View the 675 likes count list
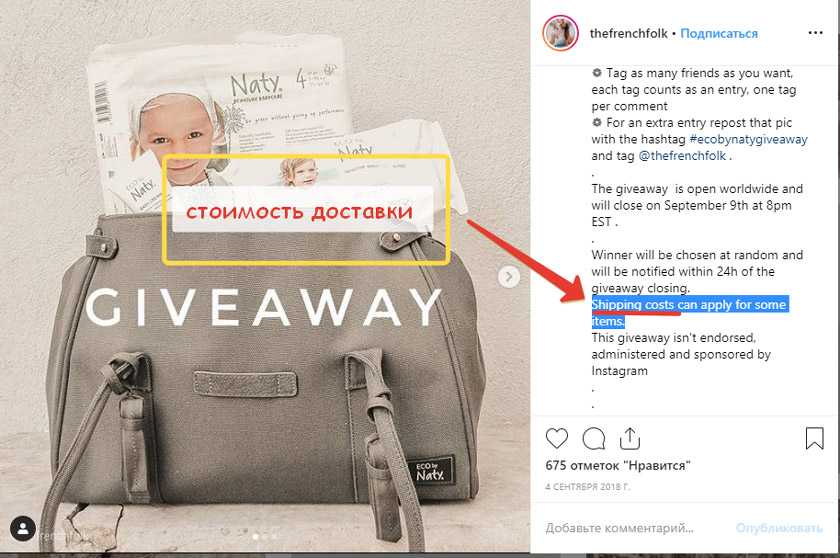The height and width of the screenshot is (558, 840). click(x=618, y=465)
